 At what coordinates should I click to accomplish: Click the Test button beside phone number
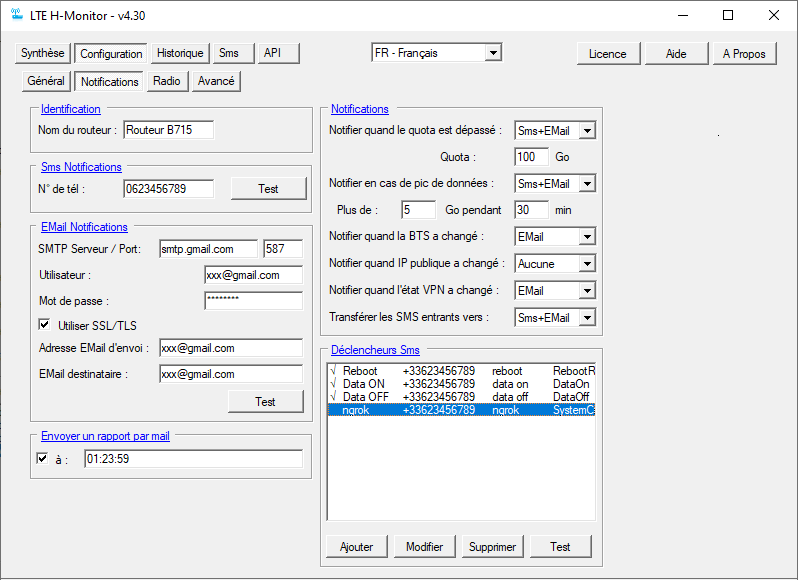coord(268,189)
